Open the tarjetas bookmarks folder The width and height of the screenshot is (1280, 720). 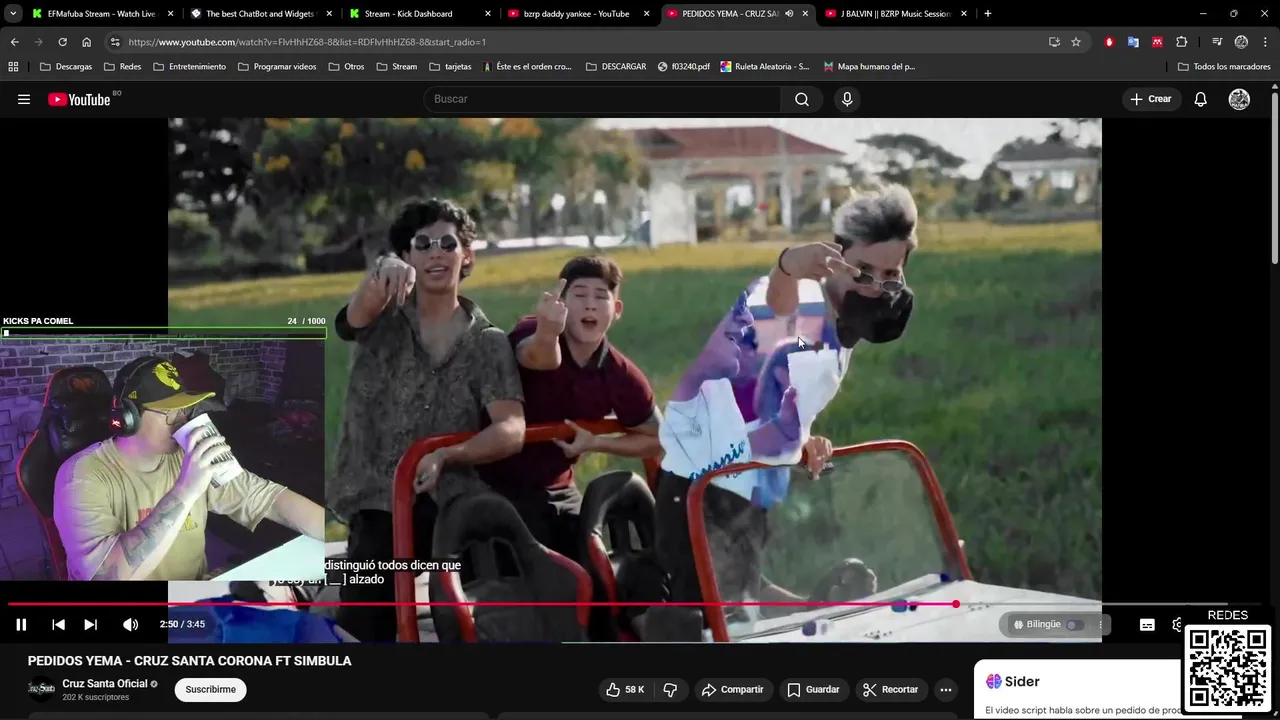pos(449,67)
